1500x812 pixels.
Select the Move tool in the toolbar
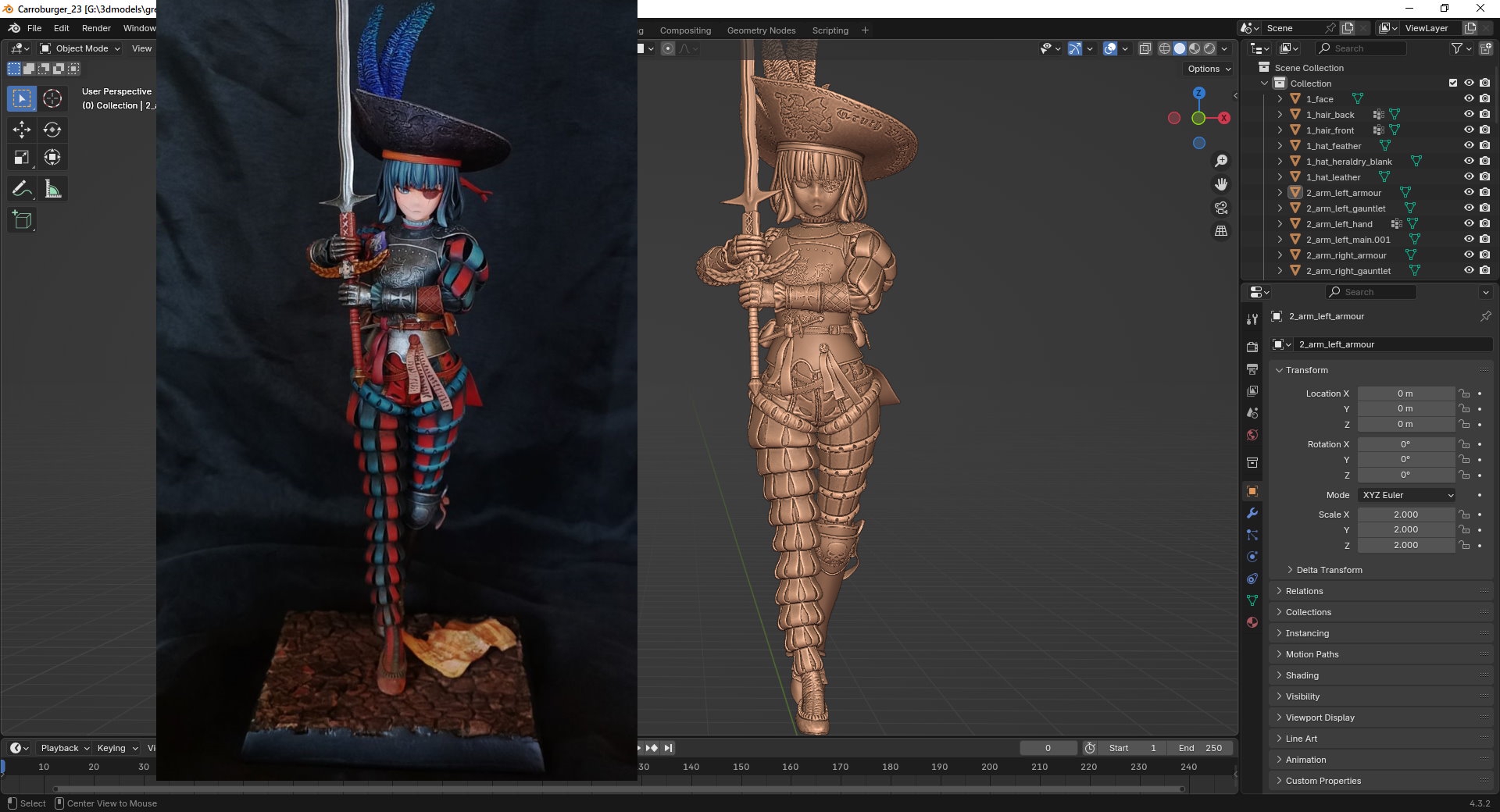22,130
